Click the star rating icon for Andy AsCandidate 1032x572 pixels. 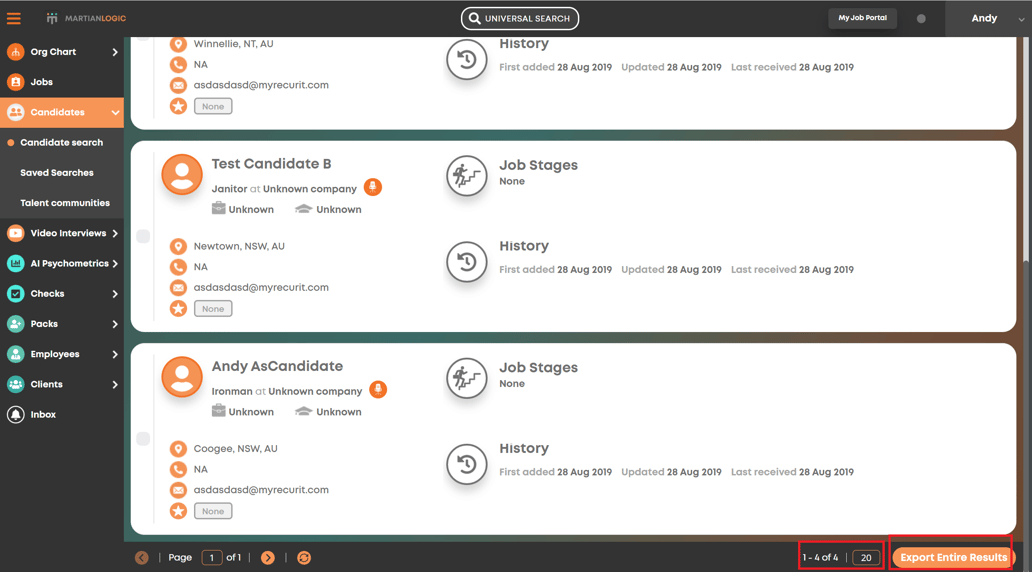[x=178, y=511]
